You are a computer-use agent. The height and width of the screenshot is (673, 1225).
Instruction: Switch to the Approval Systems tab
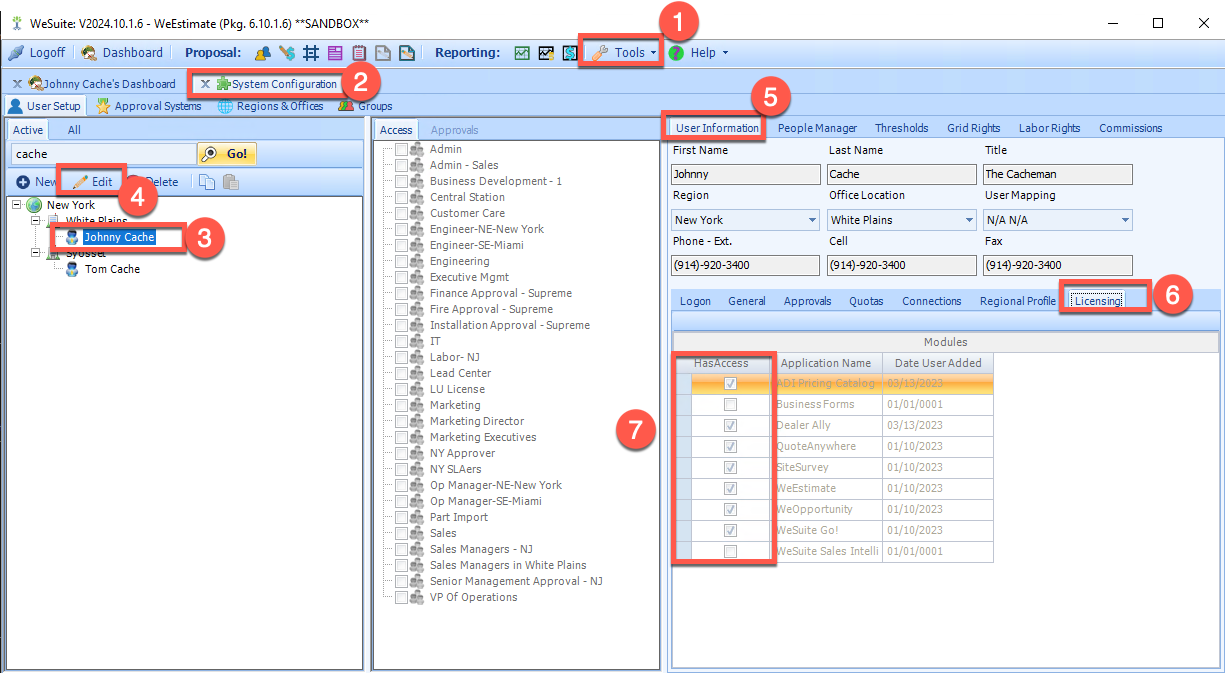coord(148,106)
